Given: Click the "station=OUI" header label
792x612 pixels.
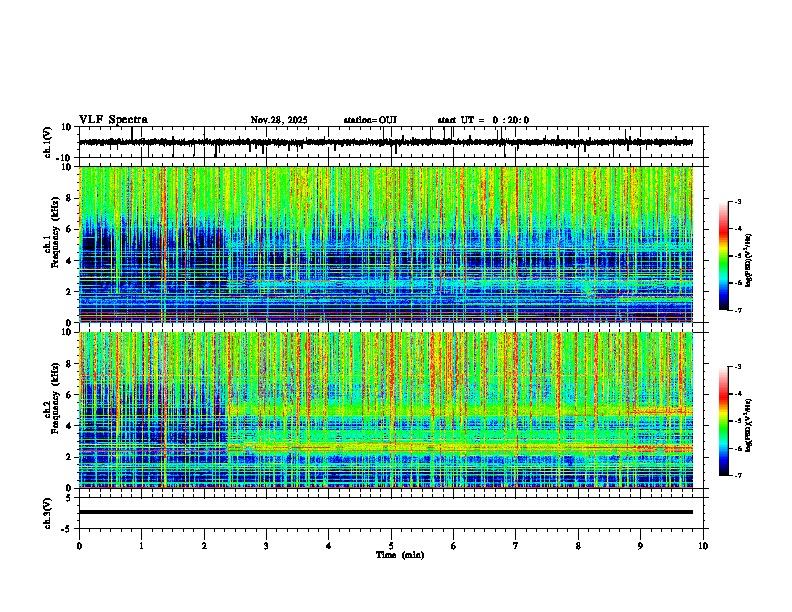Looking at the screenshot, I should pos(370,120).
